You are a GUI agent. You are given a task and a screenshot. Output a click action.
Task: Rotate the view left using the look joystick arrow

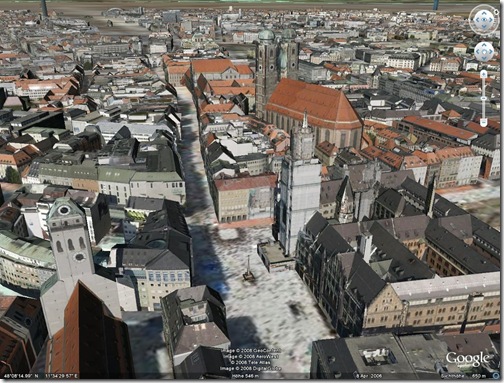478,20
